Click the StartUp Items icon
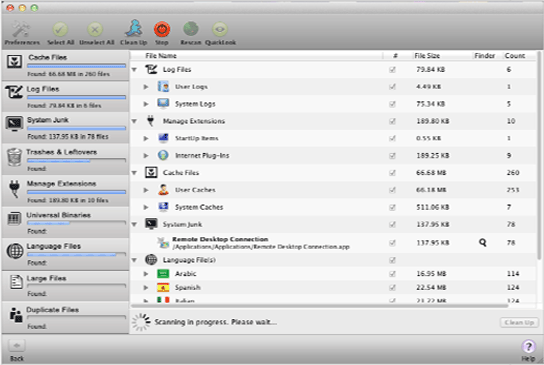The width and height of the screenshot is (544, 365). tap(163, 138)
